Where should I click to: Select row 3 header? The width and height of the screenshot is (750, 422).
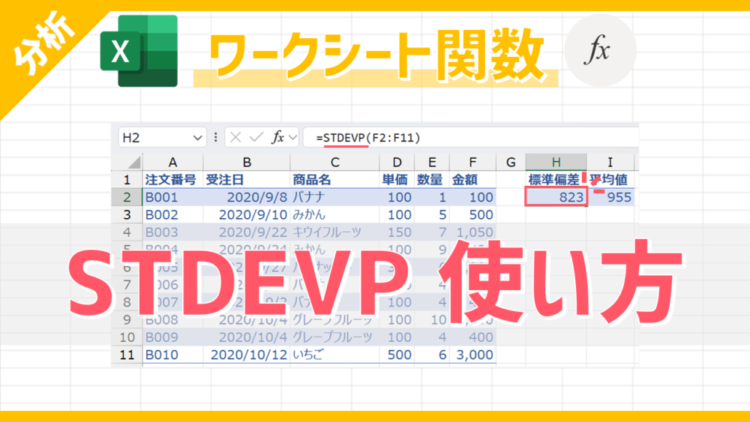(x=127, y=215)
